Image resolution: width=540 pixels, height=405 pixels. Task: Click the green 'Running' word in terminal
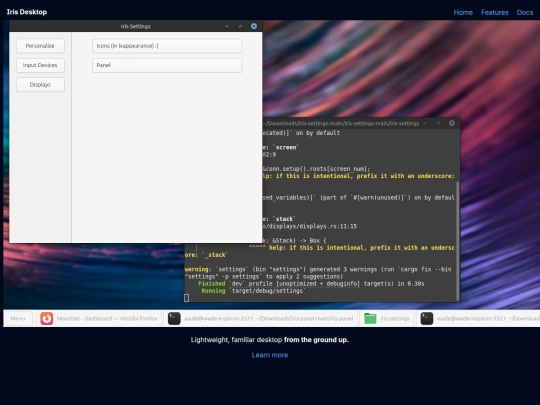click(x=213, y=291)
